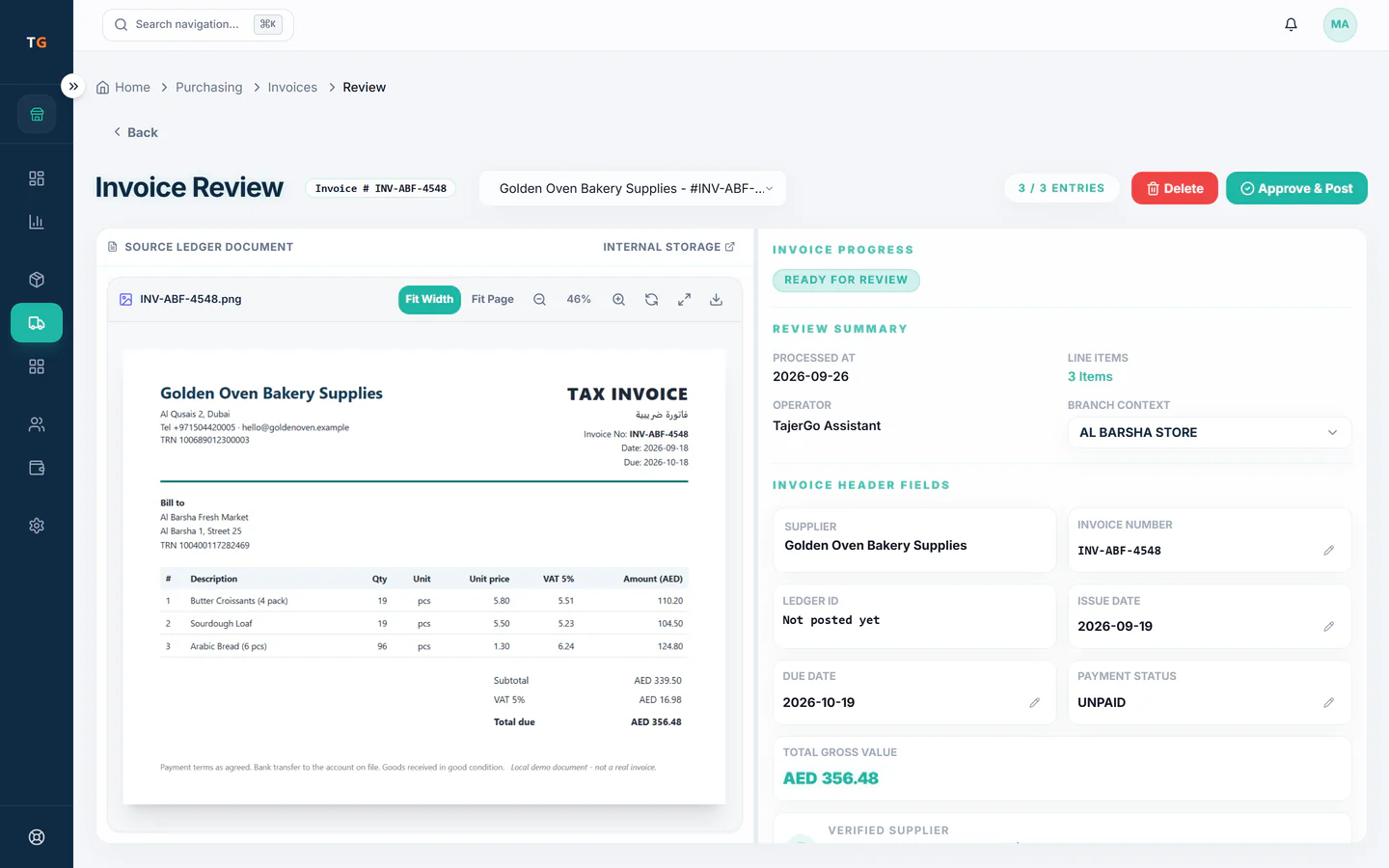Open the box inventory sidebar icon
Viewport: 1389px width, 868px height.
(x=37, y=280)
